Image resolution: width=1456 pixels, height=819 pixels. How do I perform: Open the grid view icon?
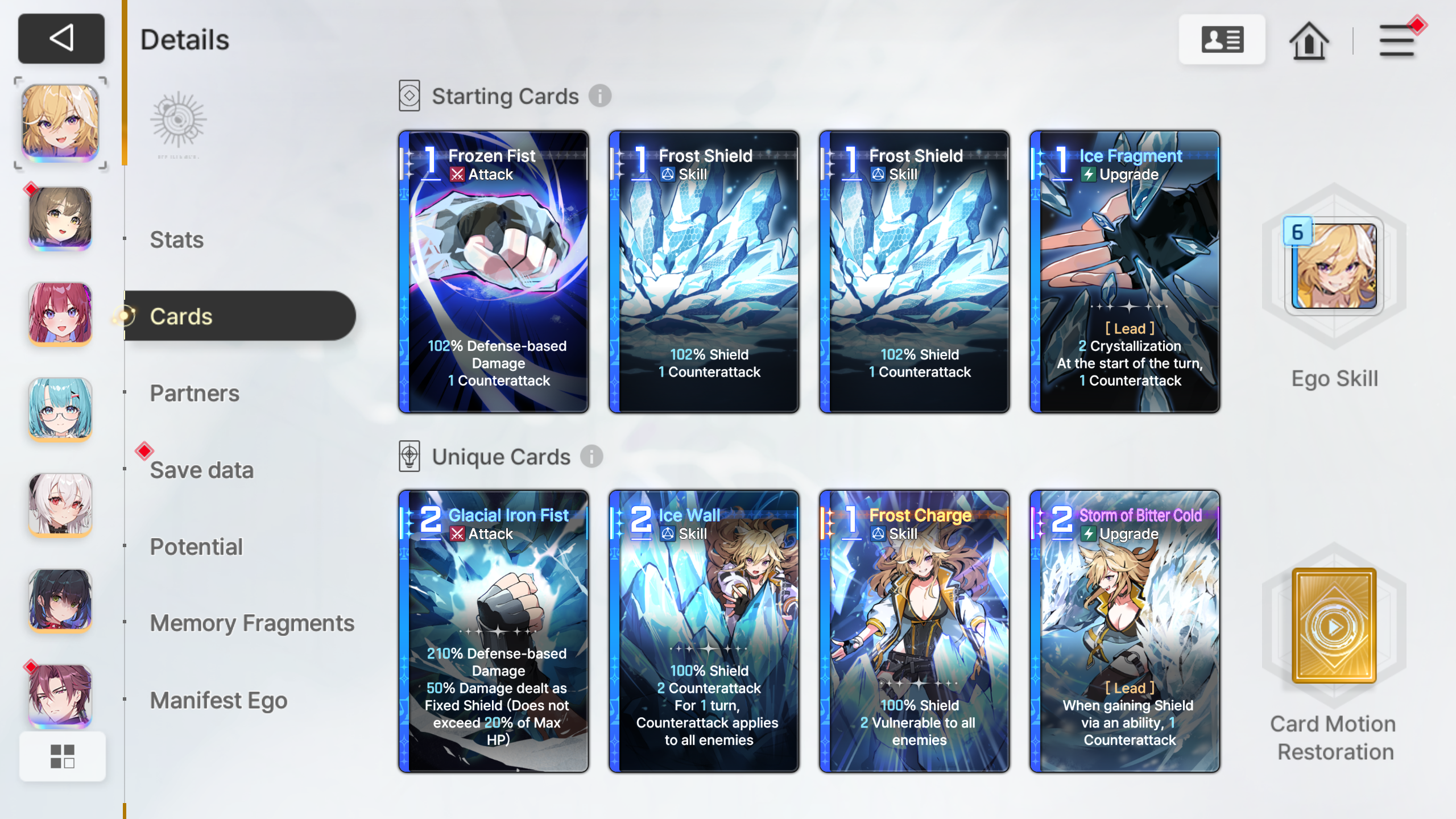(x=63, y=756)
